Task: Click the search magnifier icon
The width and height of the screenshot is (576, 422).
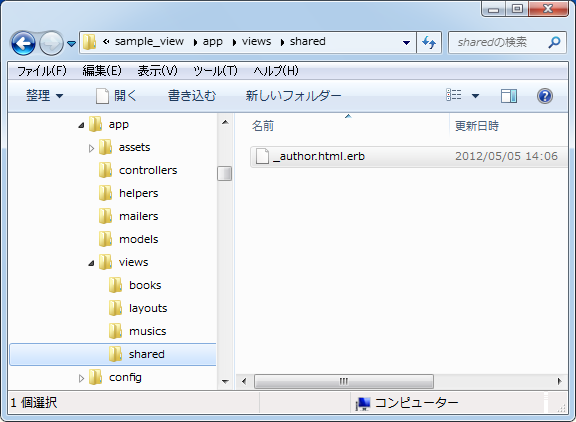Action: tap(554, 42)
